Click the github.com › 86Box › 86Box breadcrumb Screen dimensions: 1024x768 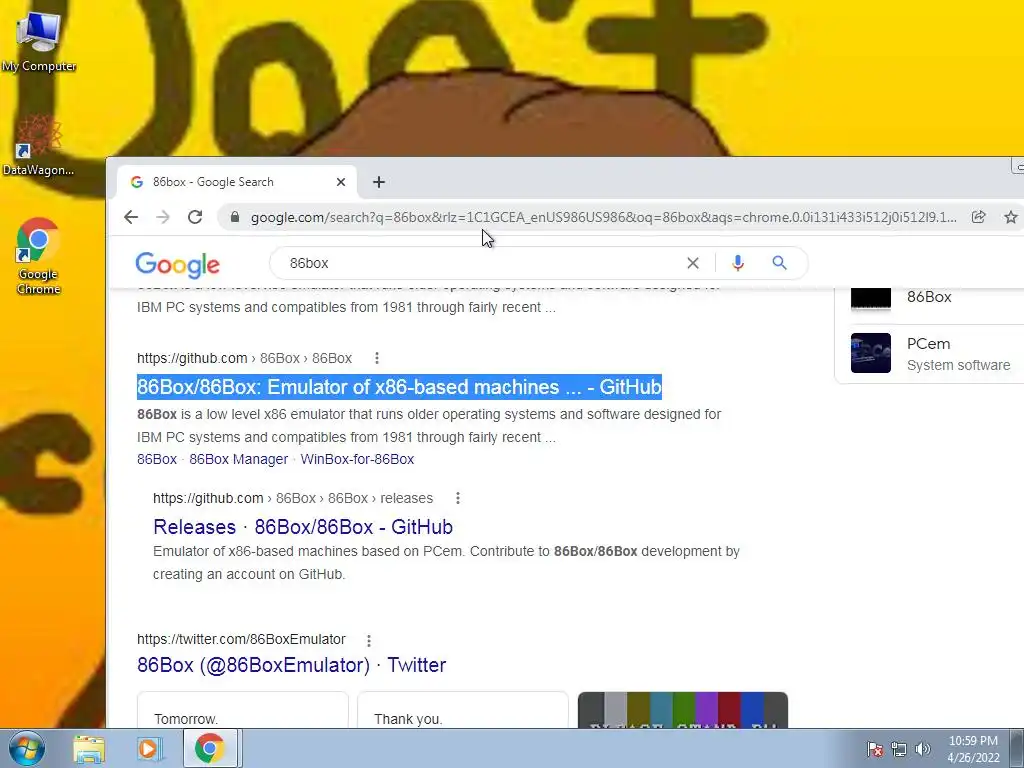click(x=244, y=358)
